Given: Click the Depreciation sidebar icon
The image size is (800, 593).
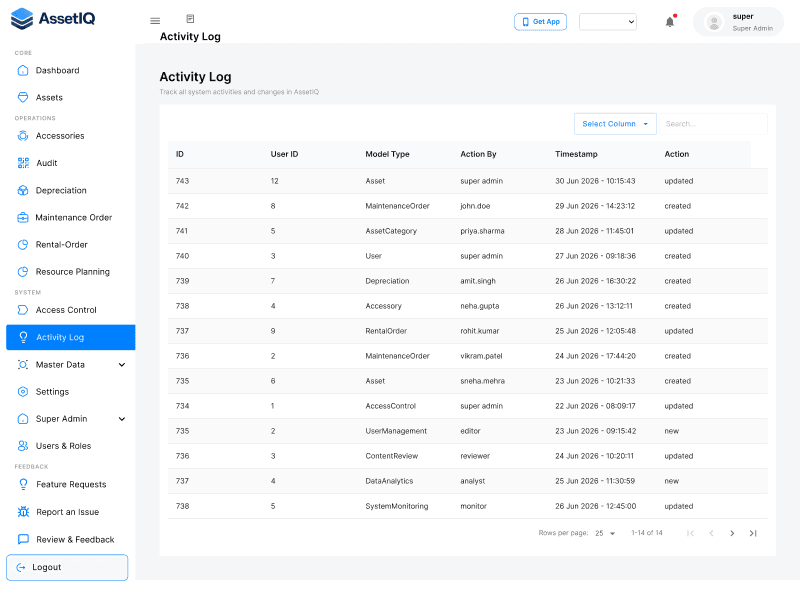Looking at the screenshot, I should click(x=23, y=190).
